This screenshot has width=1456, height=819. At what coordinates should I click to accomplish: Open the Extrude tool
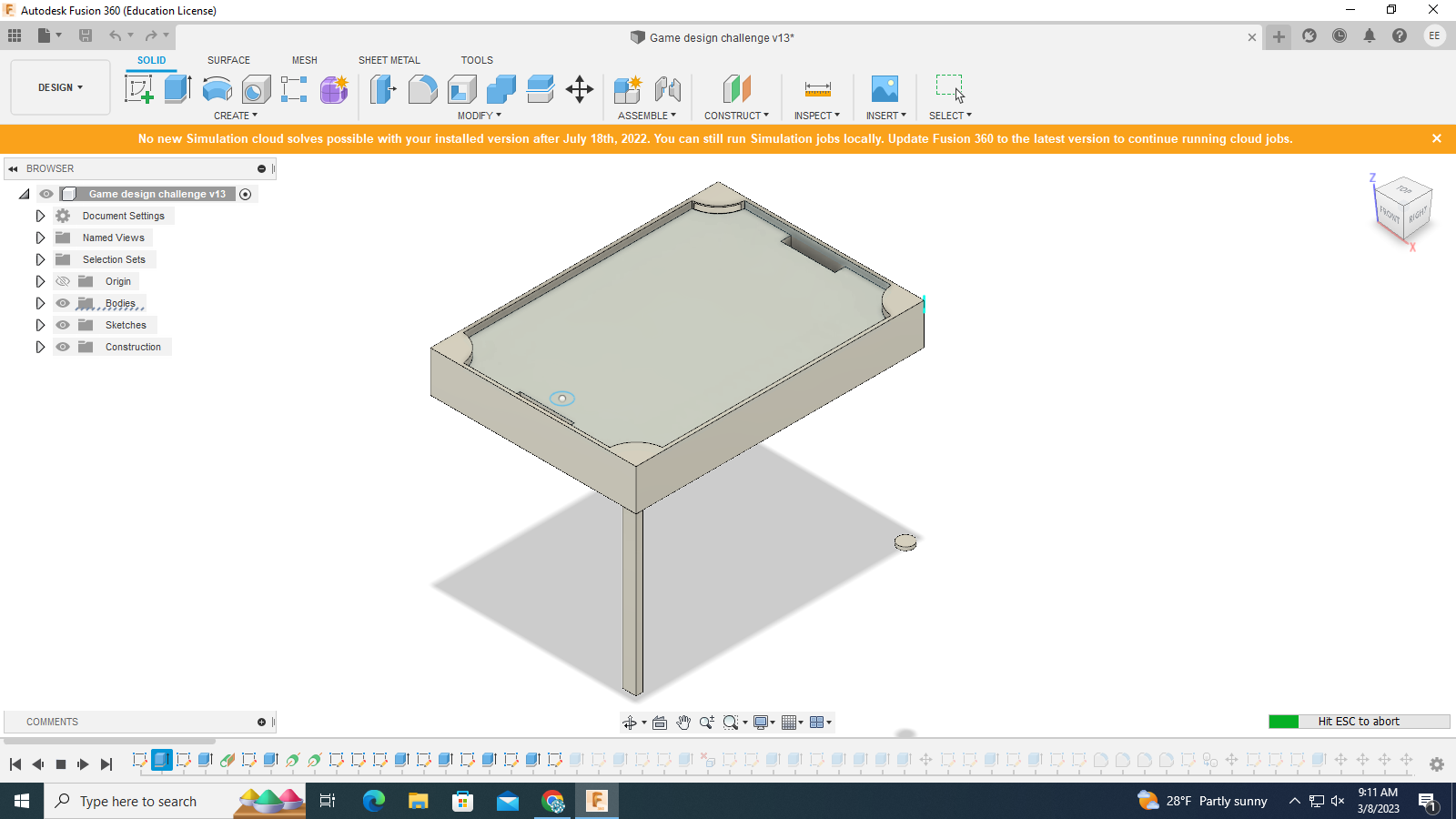(176, 88)
